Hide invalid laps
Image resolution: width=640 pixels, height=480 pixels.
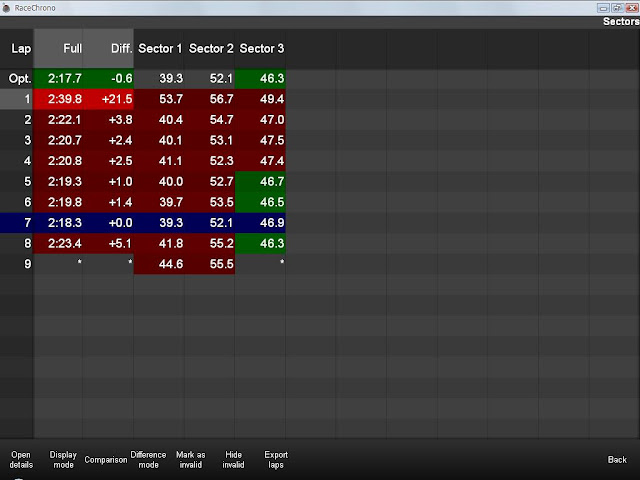point(233,460)
